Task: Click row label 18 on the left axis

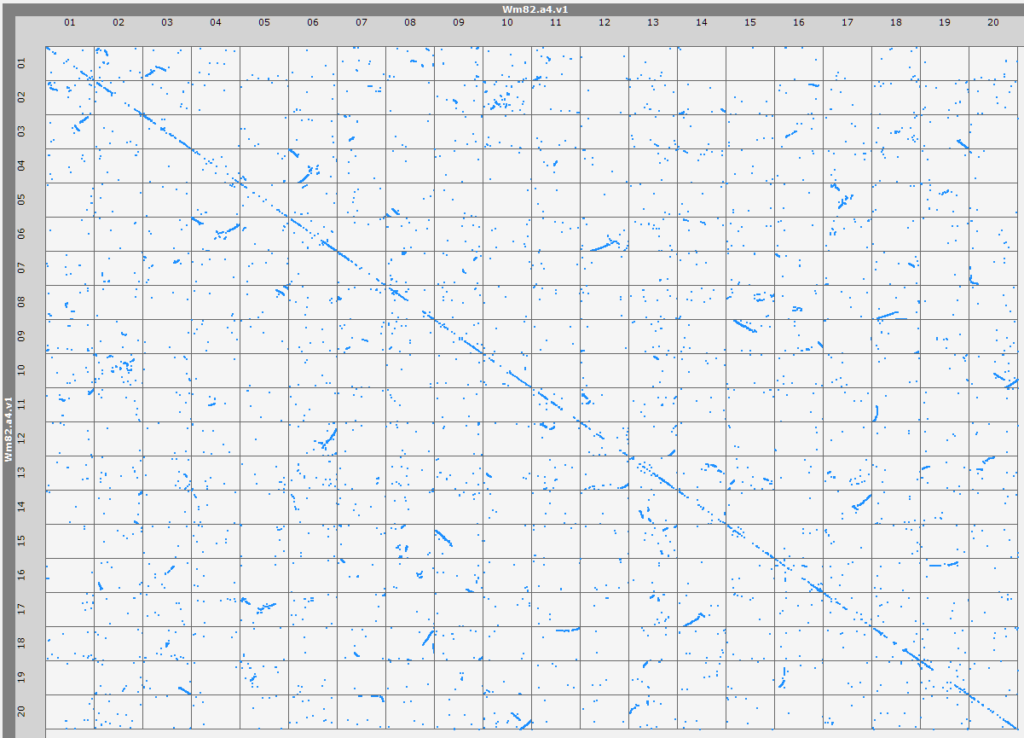Action: (22, 643)
